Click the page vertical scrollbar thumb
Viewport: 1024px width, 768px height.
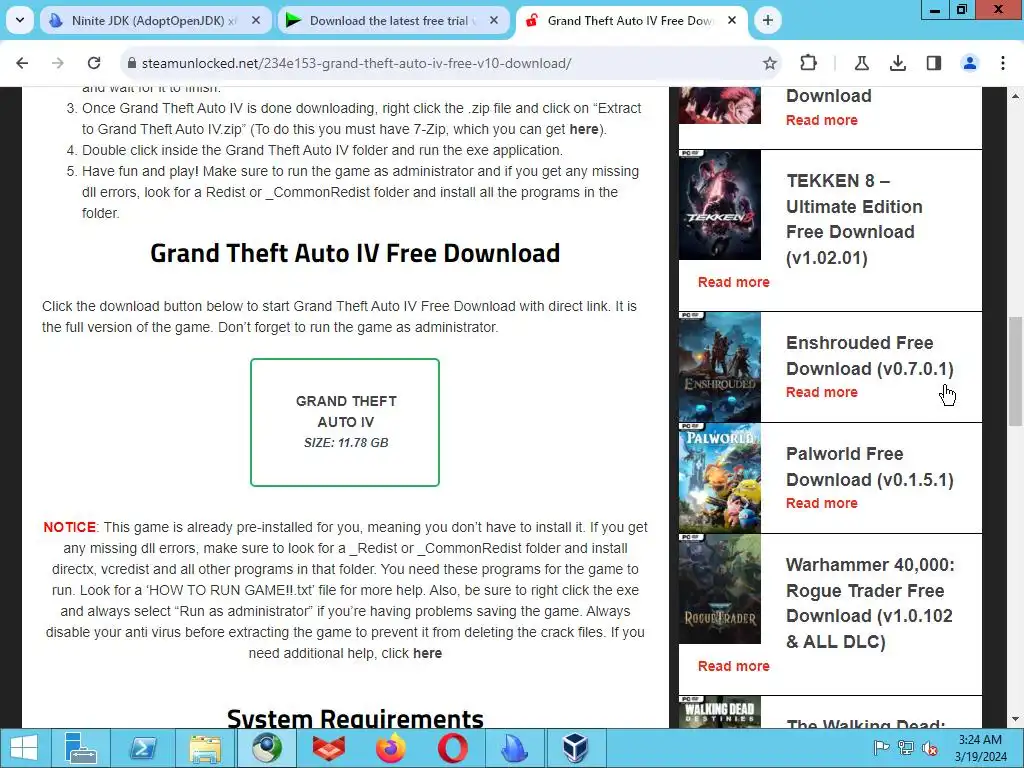pos(1015,371)
